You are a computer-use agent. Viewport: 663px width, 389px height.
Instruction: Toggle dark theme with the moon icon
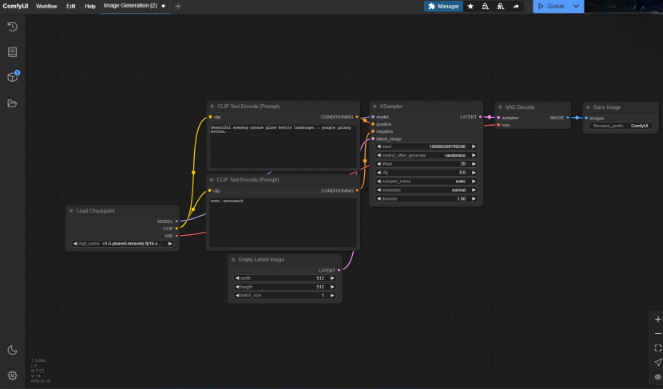pyautogui.click(x=12, y=350)
